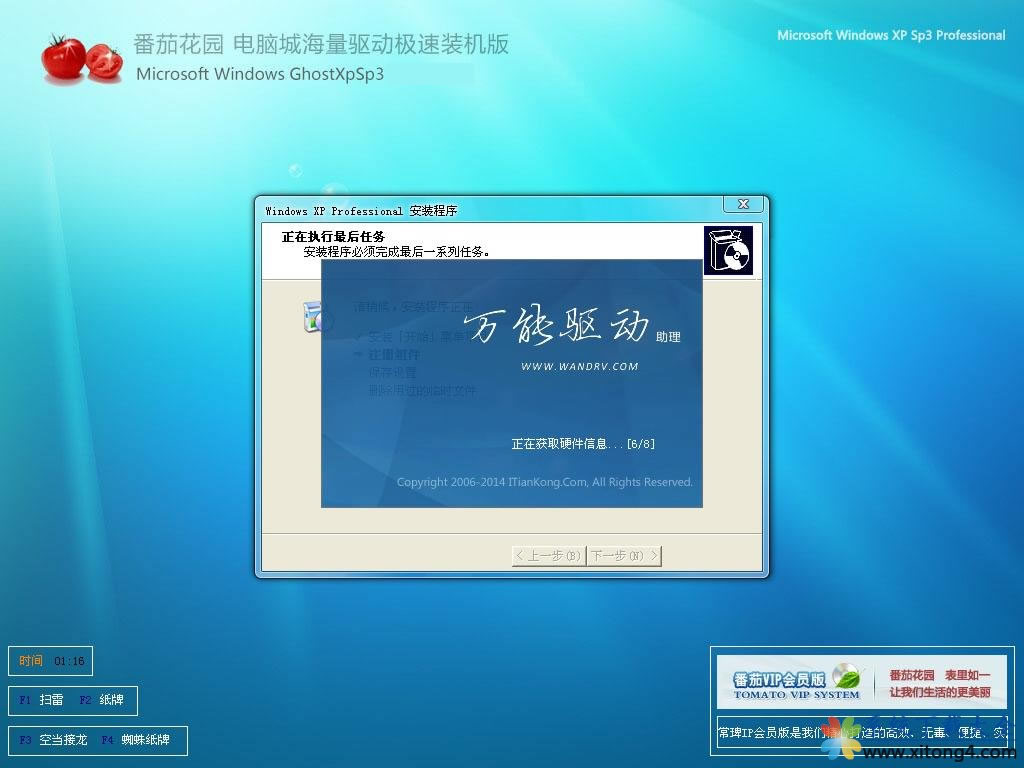Viewport: 1024px width, 768px height.
Task: Close the Windows XP setup dialog
Action: pyautogui.click(x=743, y=205)
